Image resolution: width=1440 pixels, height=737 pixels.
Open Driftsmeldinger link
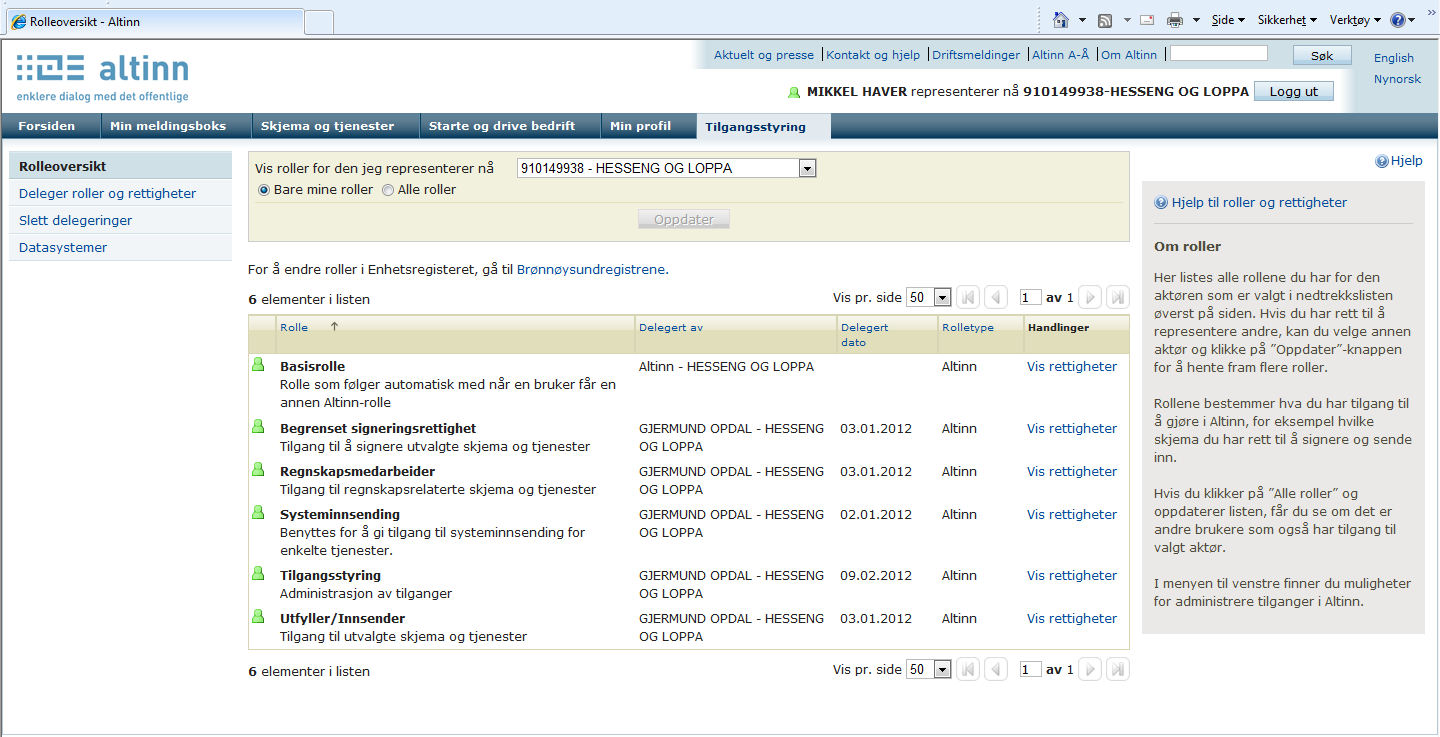point(976,55)
